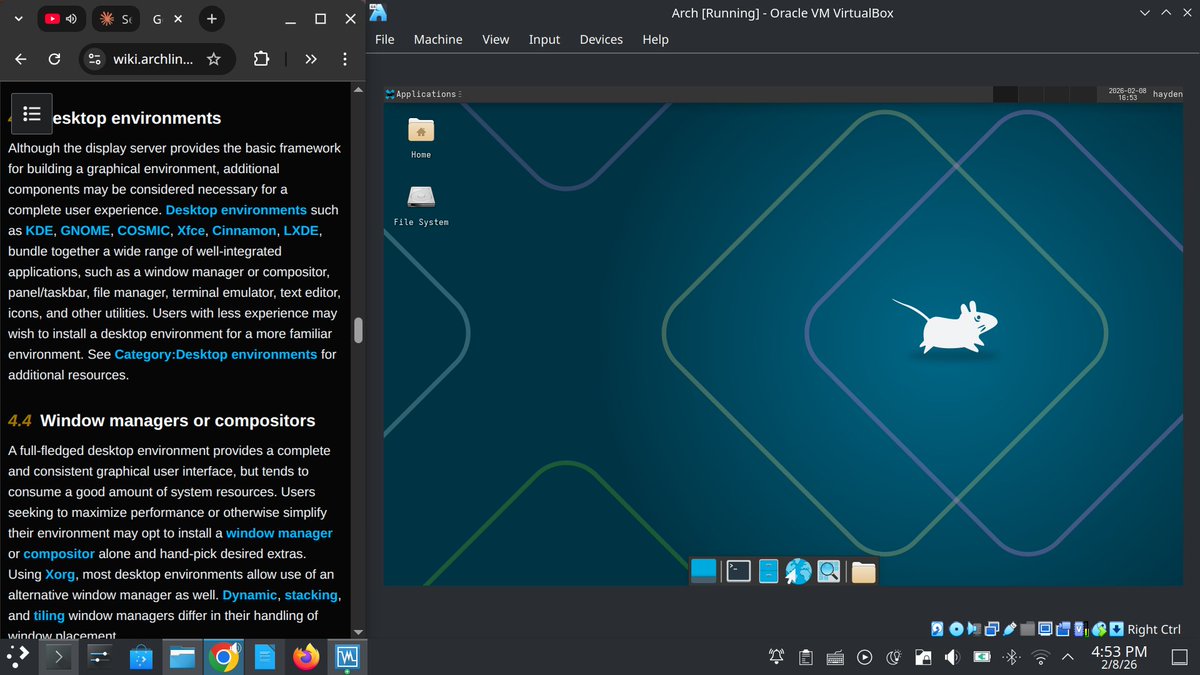Image resolution: width=1200 pixels, height=675 pixels.
Task: Click the VirtualBox network adapter indicator
Action: pos(992,629)
